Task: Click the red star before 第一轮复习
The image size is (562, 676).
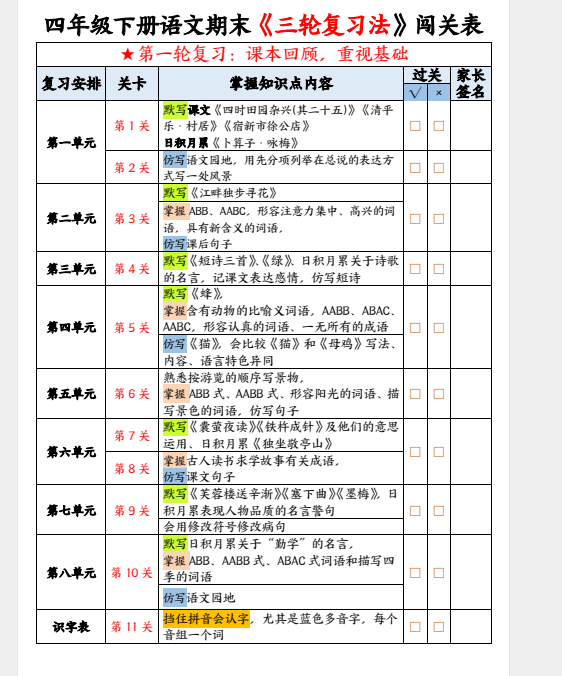Action: [128, 54]
